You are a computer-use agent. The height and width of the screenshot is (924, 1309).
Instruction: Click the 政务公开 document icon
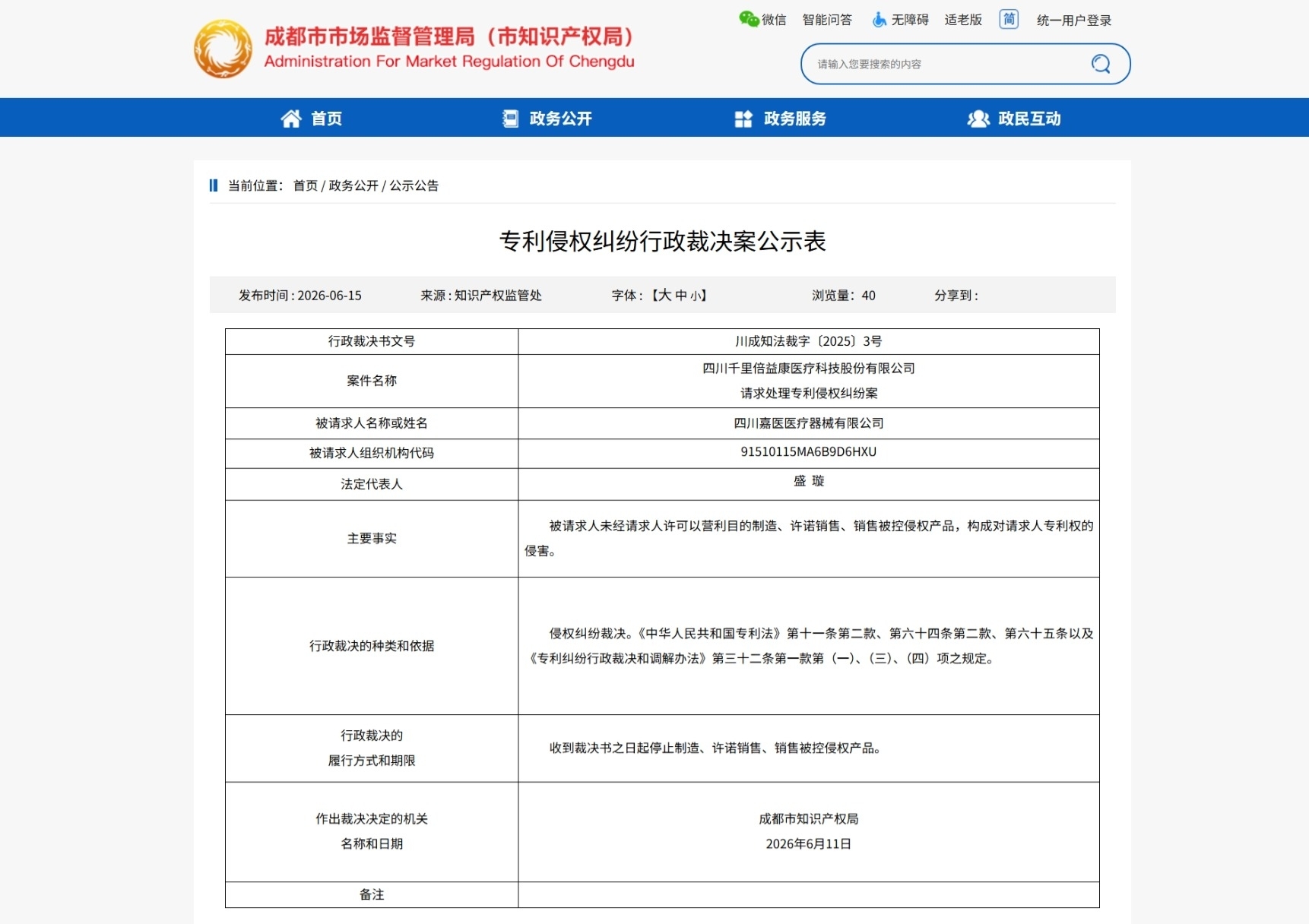pyautogui.click(x=511, y=119)
